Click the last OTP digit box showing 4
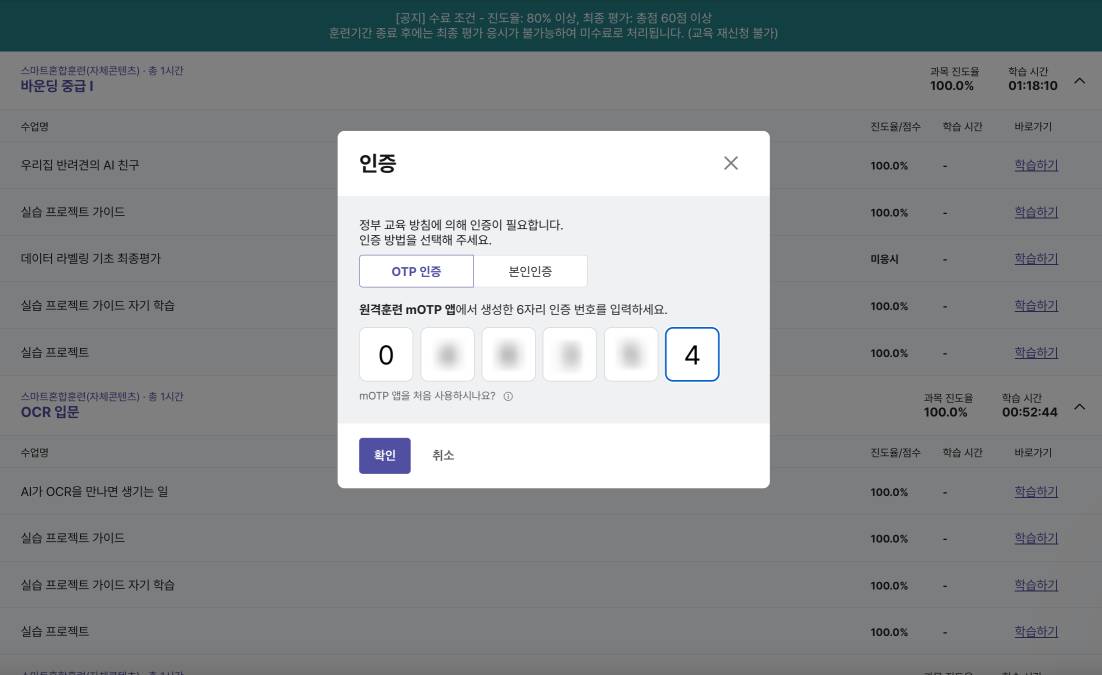The width and height of the screenshot is (1102, 675). [692, 354]
